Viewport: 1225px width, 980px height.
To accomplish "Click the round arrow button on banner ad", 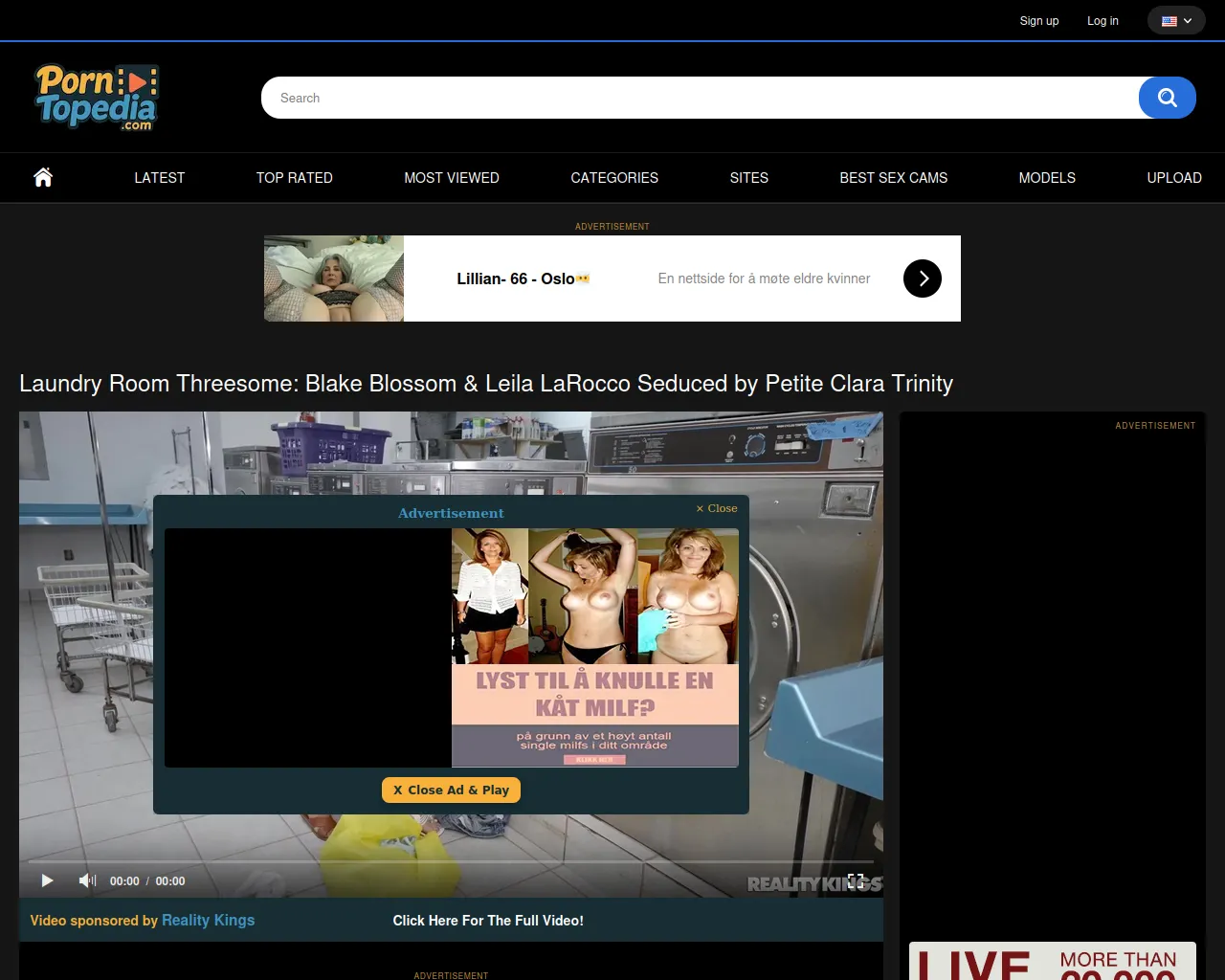I will (922, 278).
